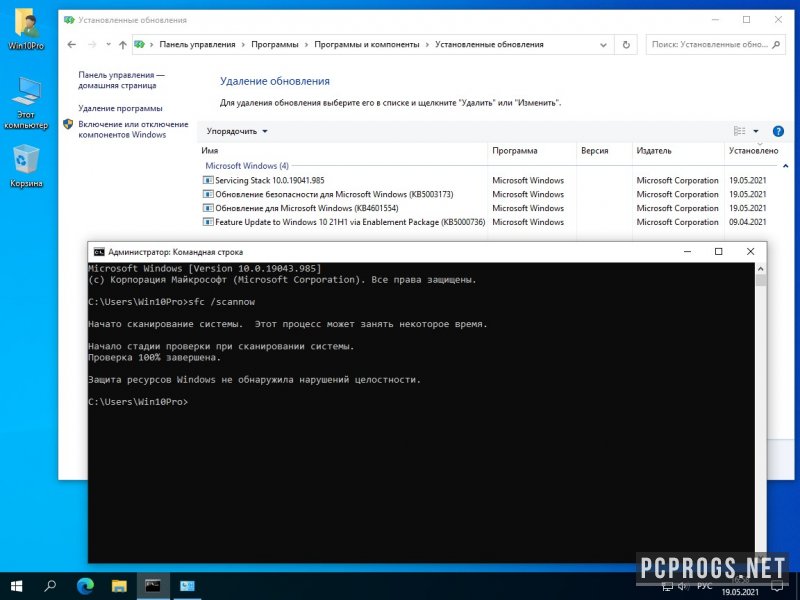The image size is (800, 600).
Task: Sort by the Издатель column header
Action: click(654, 151)
